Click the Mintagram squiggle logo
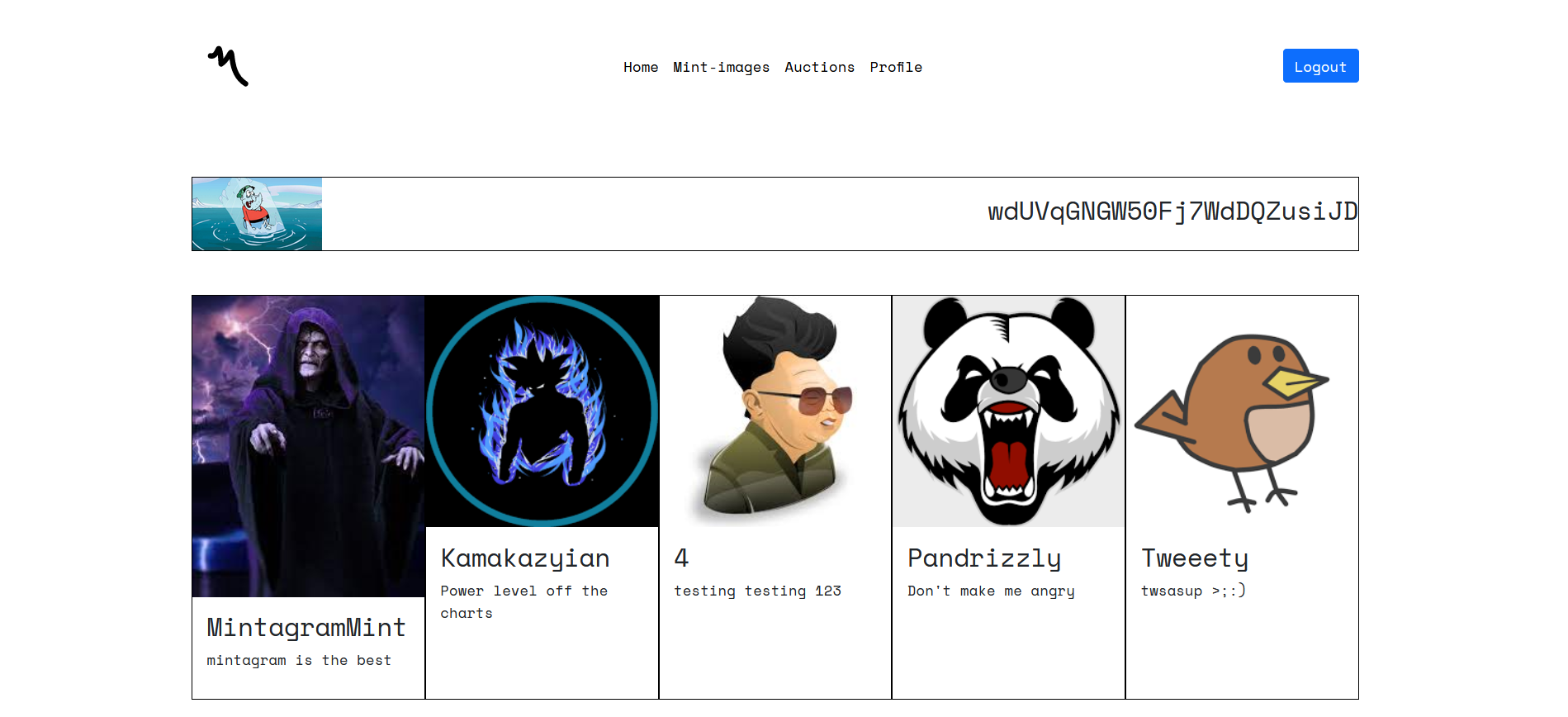This screenshot has width=1568, height=717. coord(228,66)
